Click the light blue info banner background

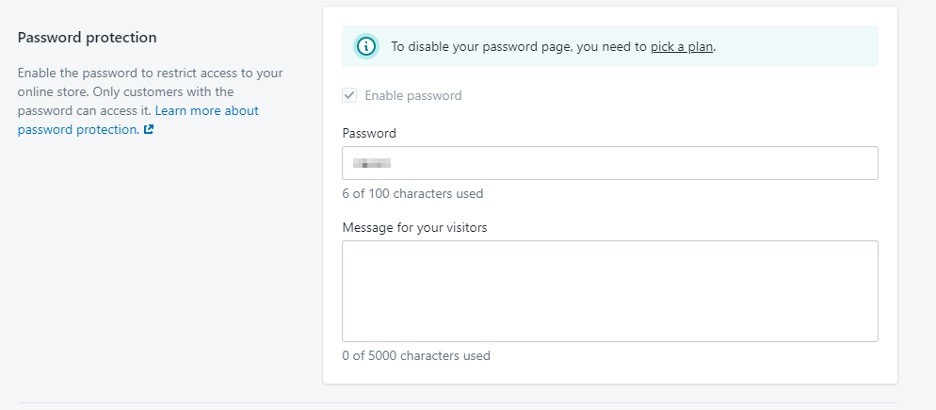794,46
